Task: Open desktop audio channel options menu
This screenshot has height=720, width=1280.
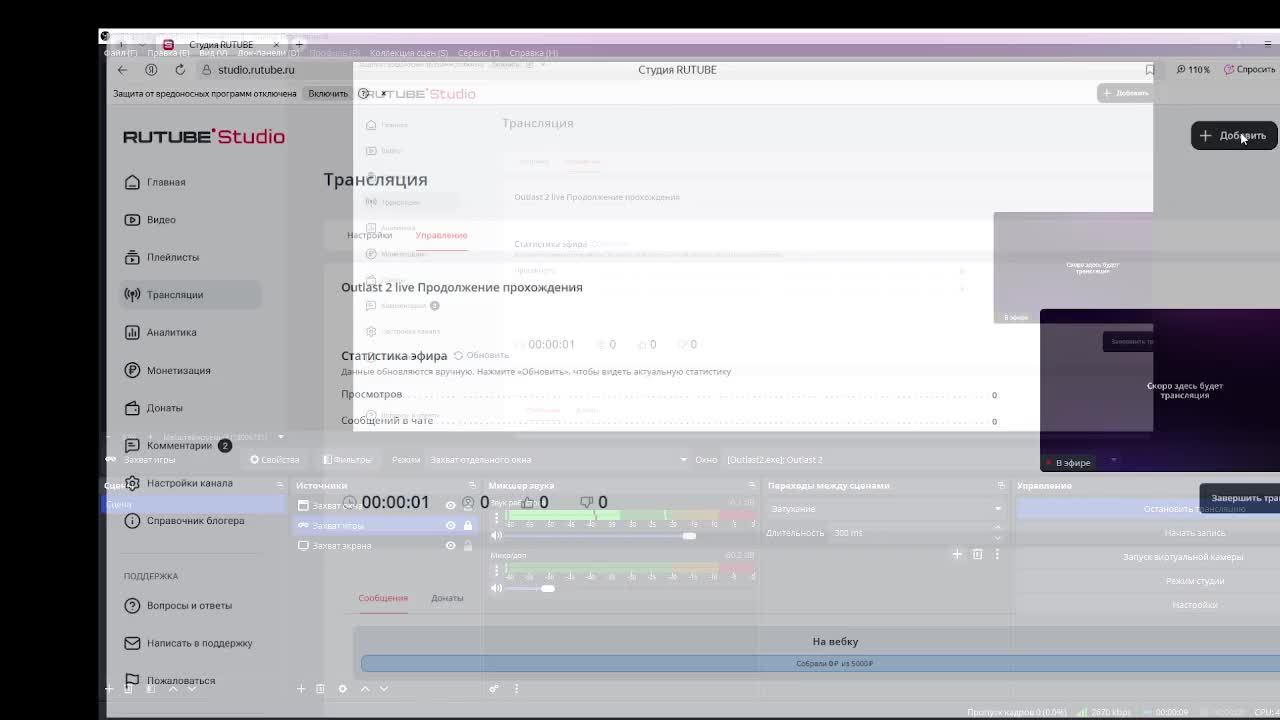Action: (x=496, y=518)
